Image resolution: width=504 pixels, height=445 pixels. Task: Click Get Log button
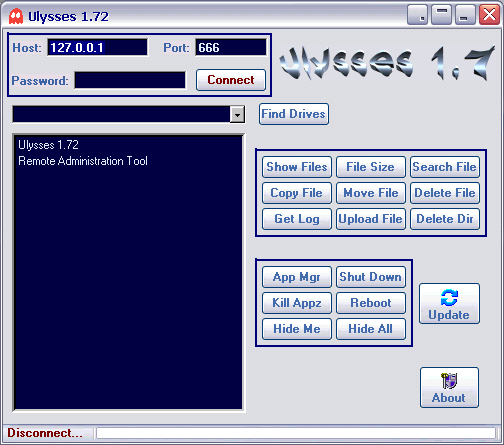(297, 219)
